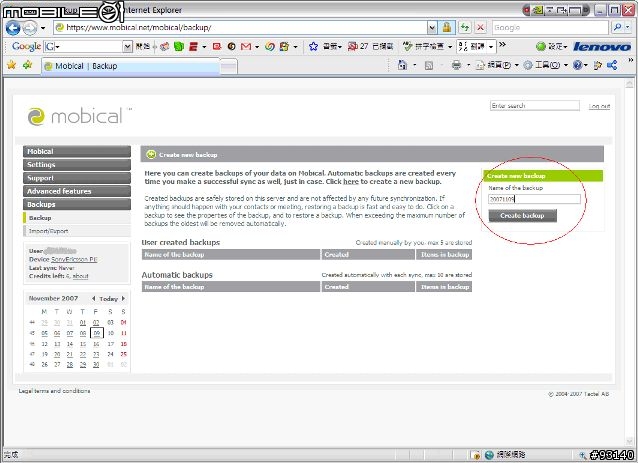
Task: Click the blue share-style icon at the end of the command bar
Action: [612, 65]
